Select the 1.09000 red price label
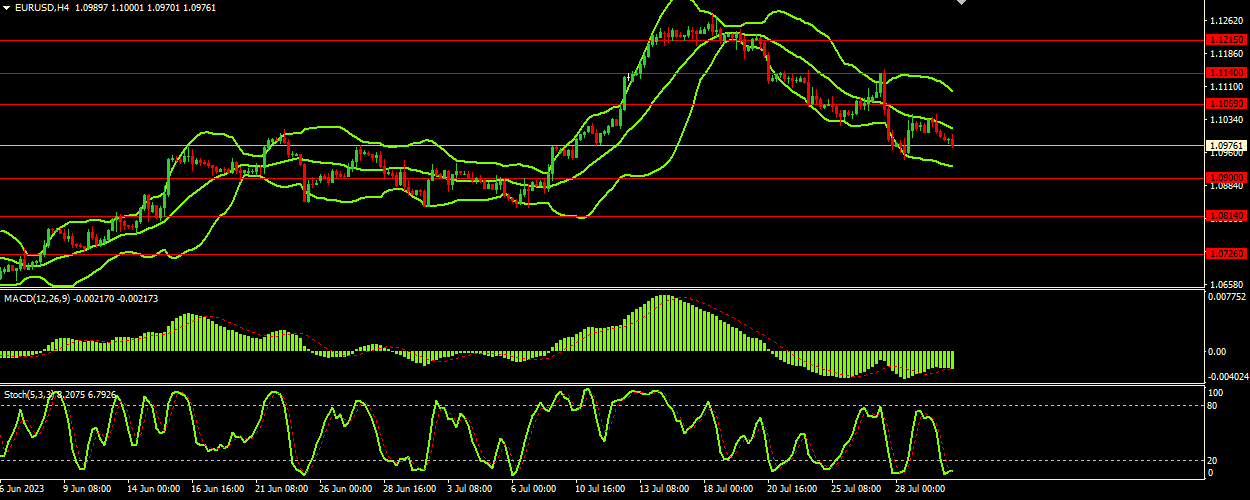The image size is (1250, 500). (1226, 178)
